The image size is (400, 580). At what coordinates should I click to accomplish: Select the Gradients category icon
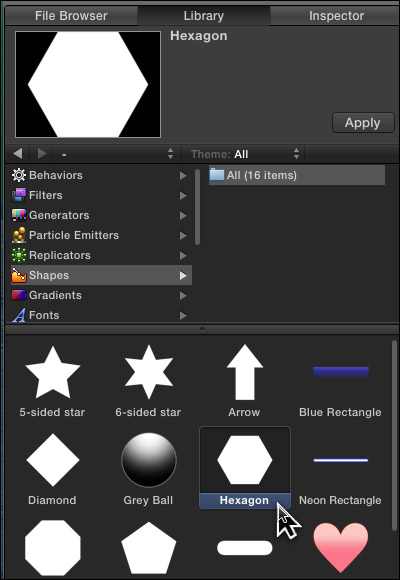click(19, 295)
